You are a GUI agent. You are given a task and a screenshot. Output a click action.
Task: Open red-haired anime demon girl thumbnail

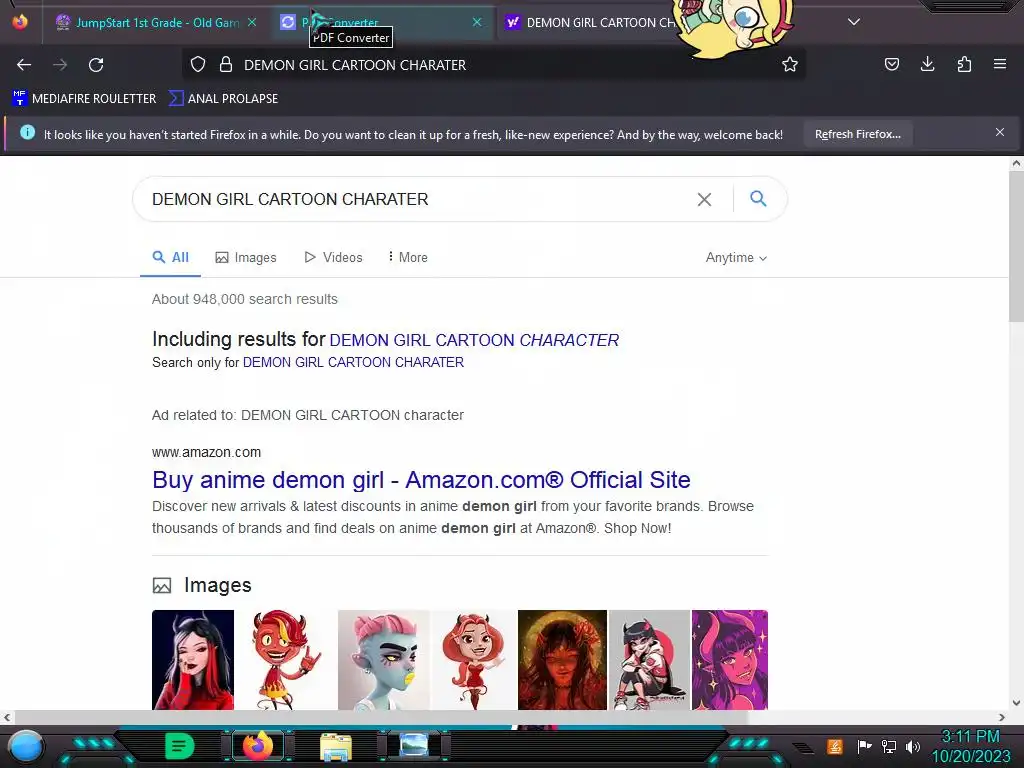coord(193,660)
